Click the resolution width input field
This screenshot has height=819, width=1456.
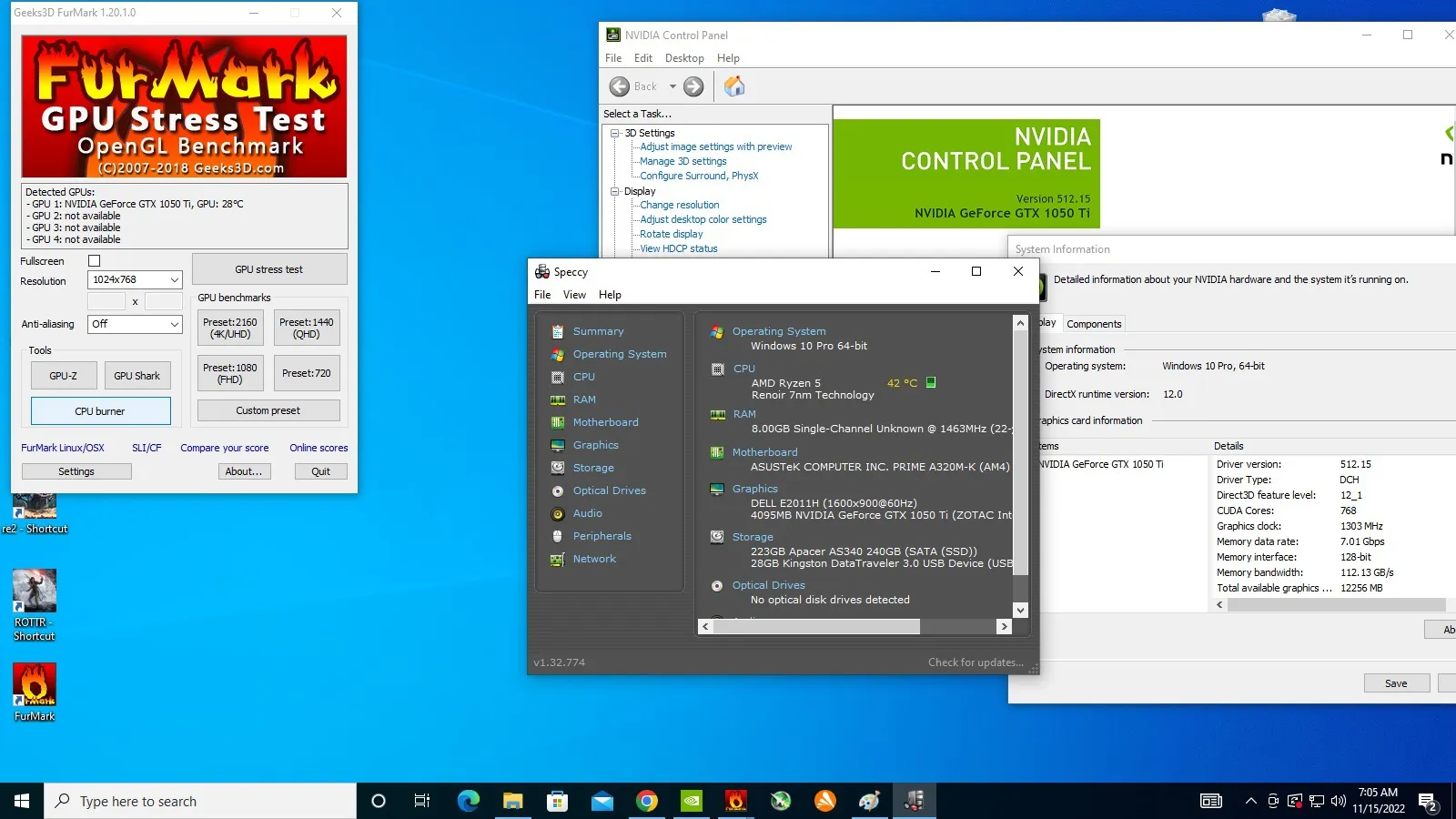(106, 301)
